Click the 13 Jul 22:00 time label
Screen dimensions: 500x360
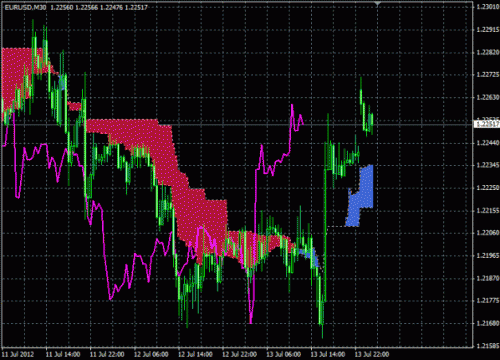click(x=372, y=354)
